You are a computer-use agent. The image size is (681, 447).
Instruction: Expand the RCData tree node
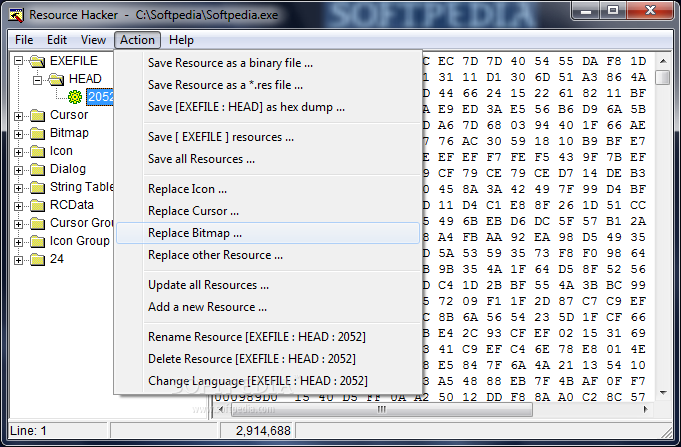tap(18, 206)
